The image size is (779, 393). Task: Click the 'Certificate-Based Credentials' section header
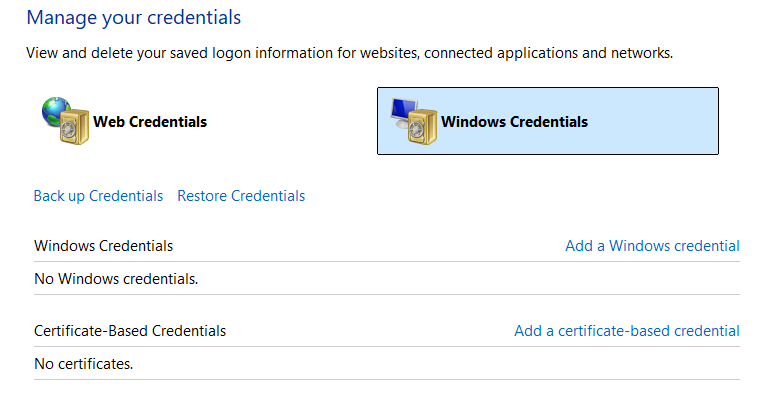130,331
